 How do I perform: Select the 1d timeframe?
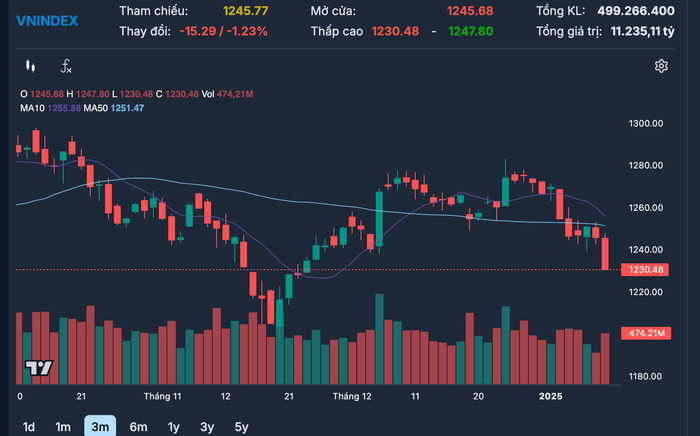click(29, 427)
